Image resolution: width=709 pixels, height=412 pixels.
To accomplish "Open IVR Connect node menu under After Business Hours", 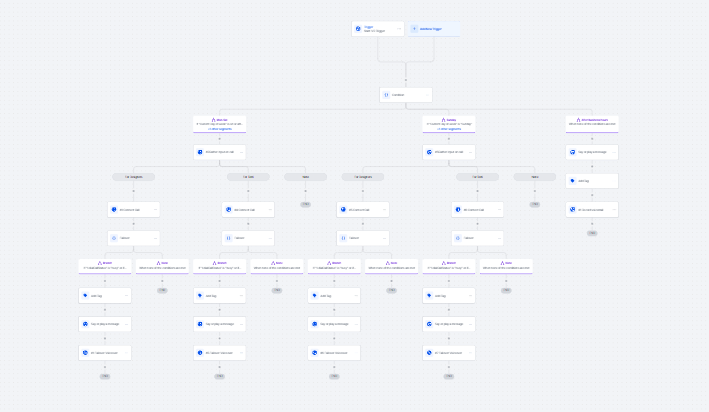I will [614, 209].
